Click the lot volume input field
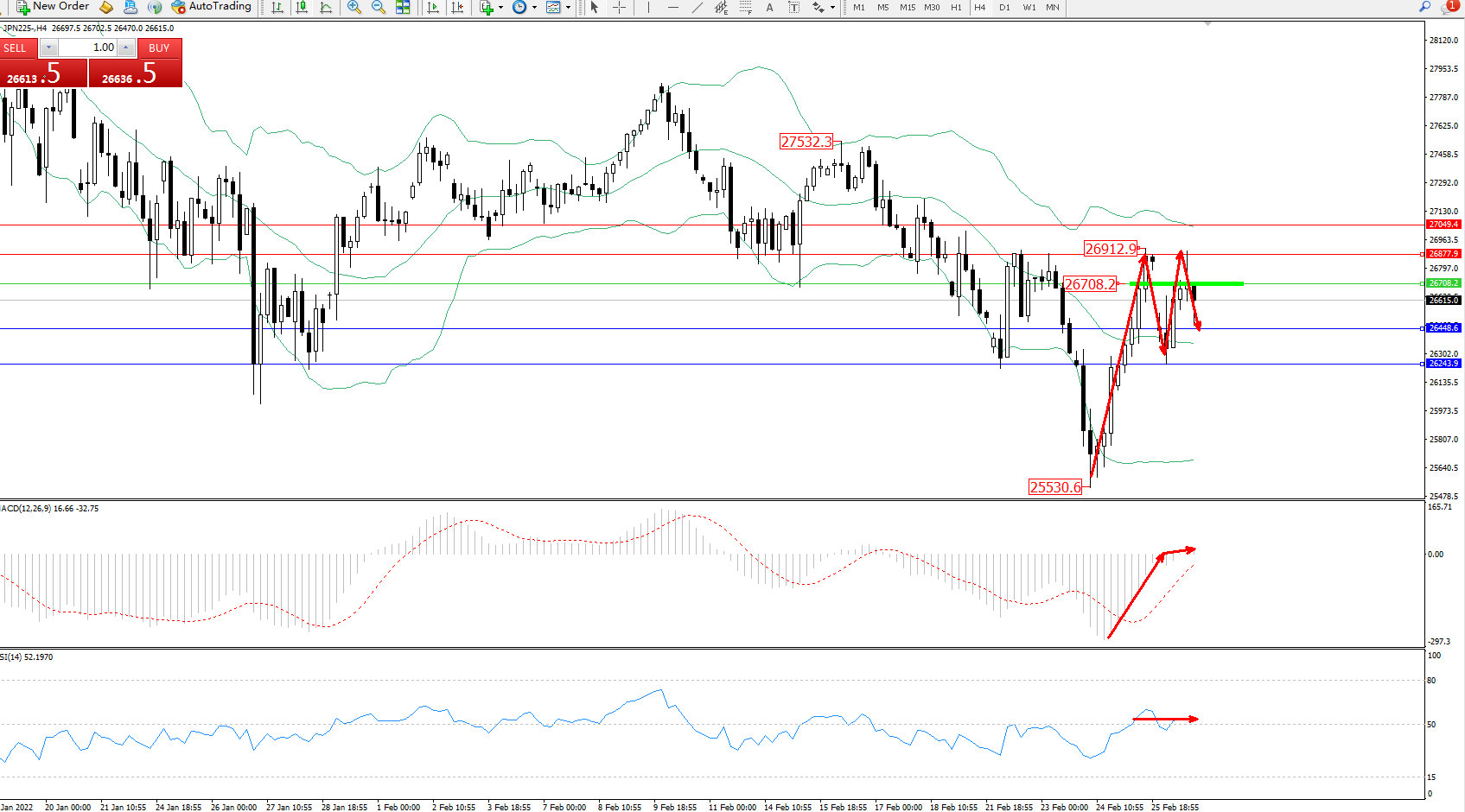Screen dimensions: 1465x812 click(87, 48)
